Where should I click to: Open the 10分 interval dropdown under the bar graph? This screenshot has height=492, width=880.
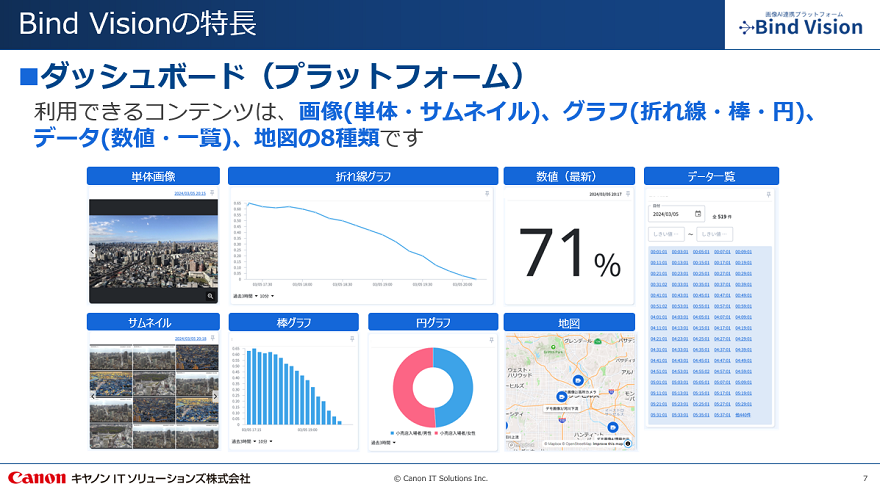point(264,440)
